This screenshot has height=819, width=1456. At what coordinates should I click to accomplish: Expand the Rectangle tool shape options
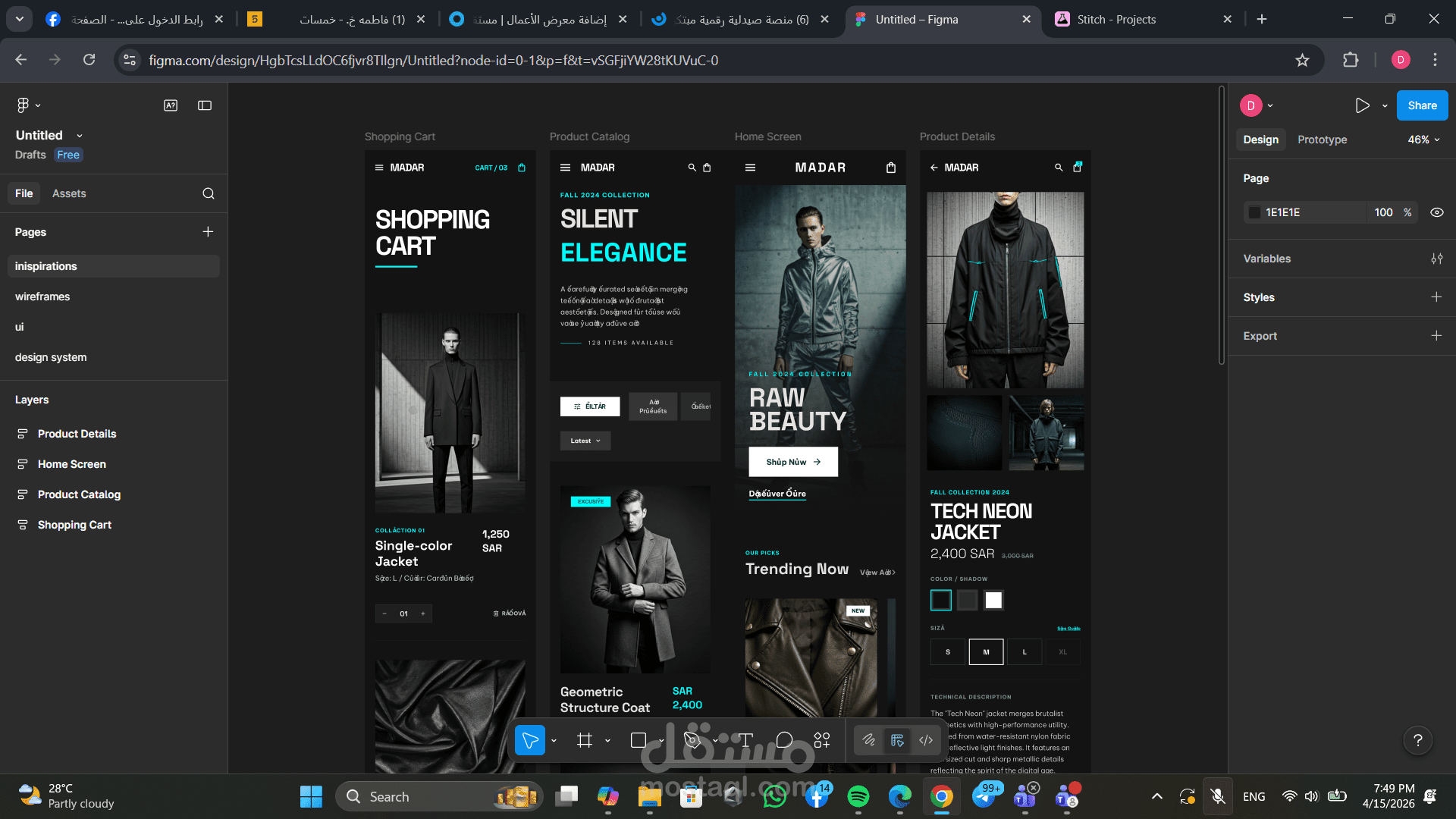coord(661,739)
